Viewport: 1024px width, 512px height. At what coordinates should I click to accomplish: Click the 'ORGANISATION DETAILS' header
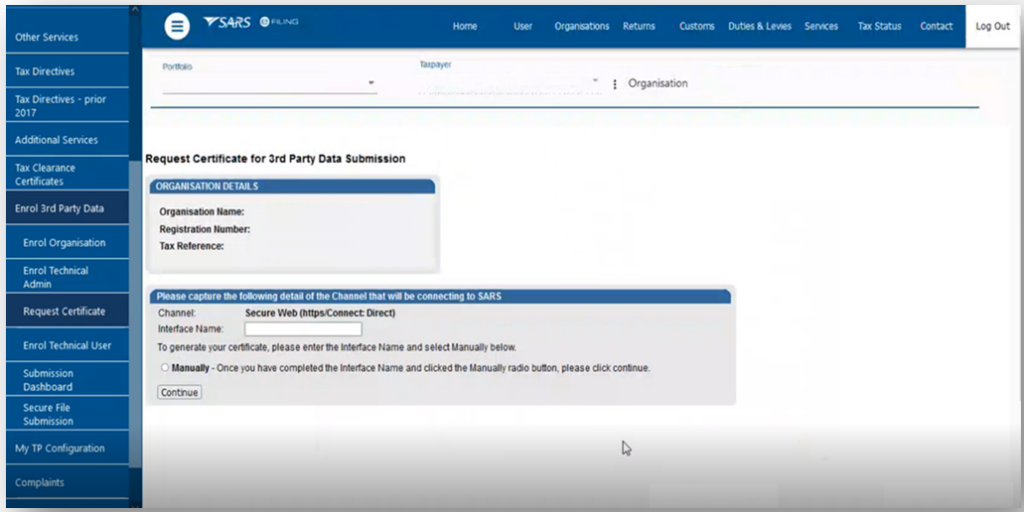292,187
